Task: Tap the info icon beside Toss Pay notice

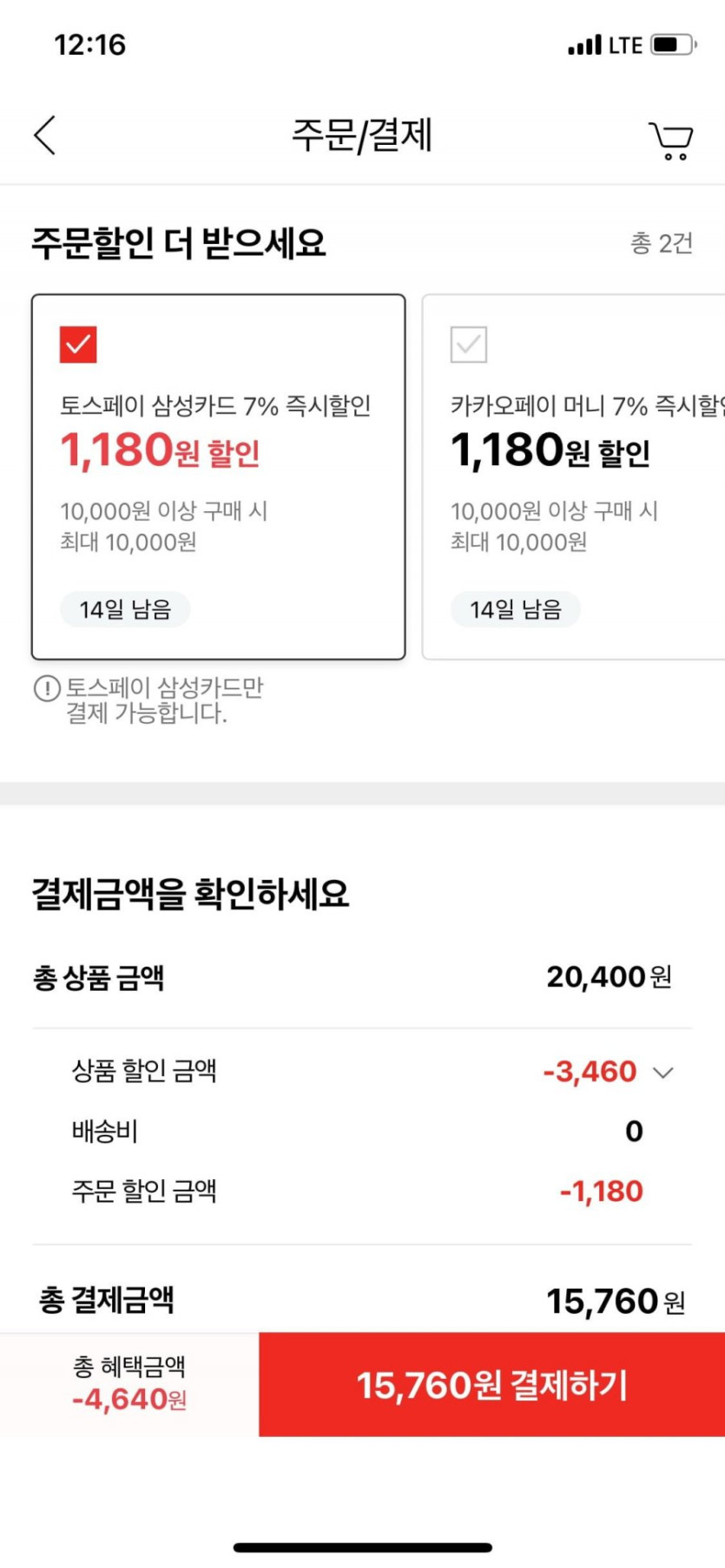Action: tap(46, 689)
